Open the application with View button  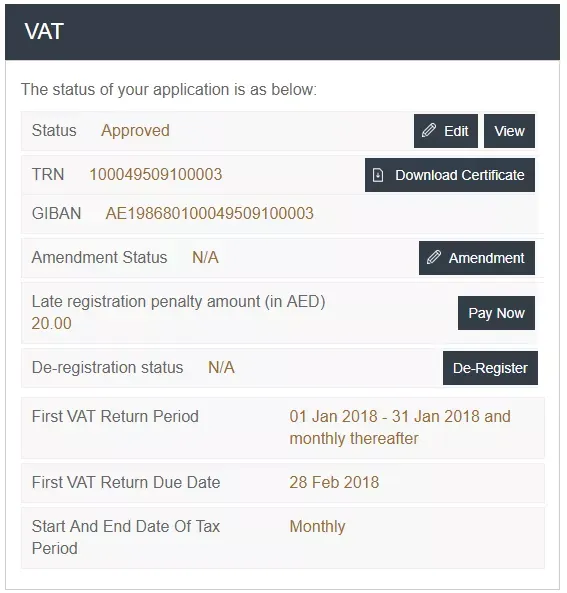click(x=509, y=131)
